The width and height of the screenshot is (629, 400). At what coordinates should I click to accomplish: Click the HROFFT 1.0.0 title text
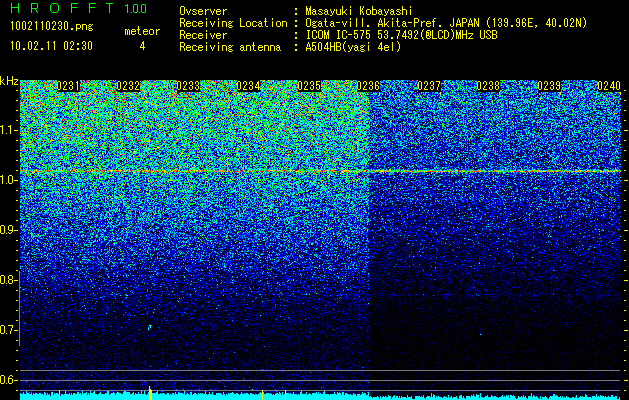79,8
